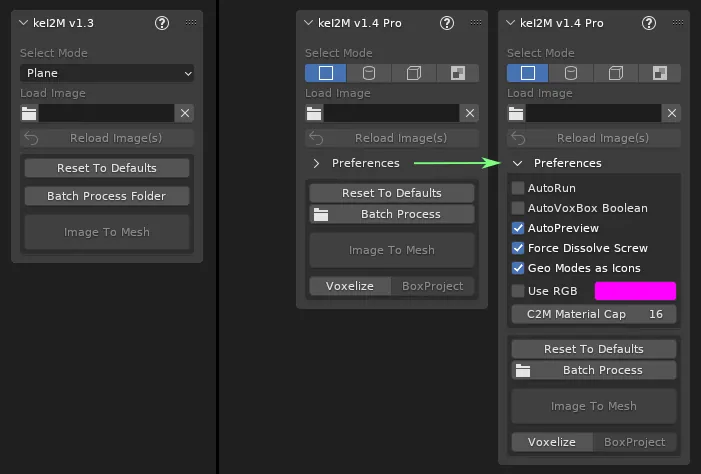Select Voxelize tab below collapsed Preferences

pyautogui.click(x=349, y=286)
